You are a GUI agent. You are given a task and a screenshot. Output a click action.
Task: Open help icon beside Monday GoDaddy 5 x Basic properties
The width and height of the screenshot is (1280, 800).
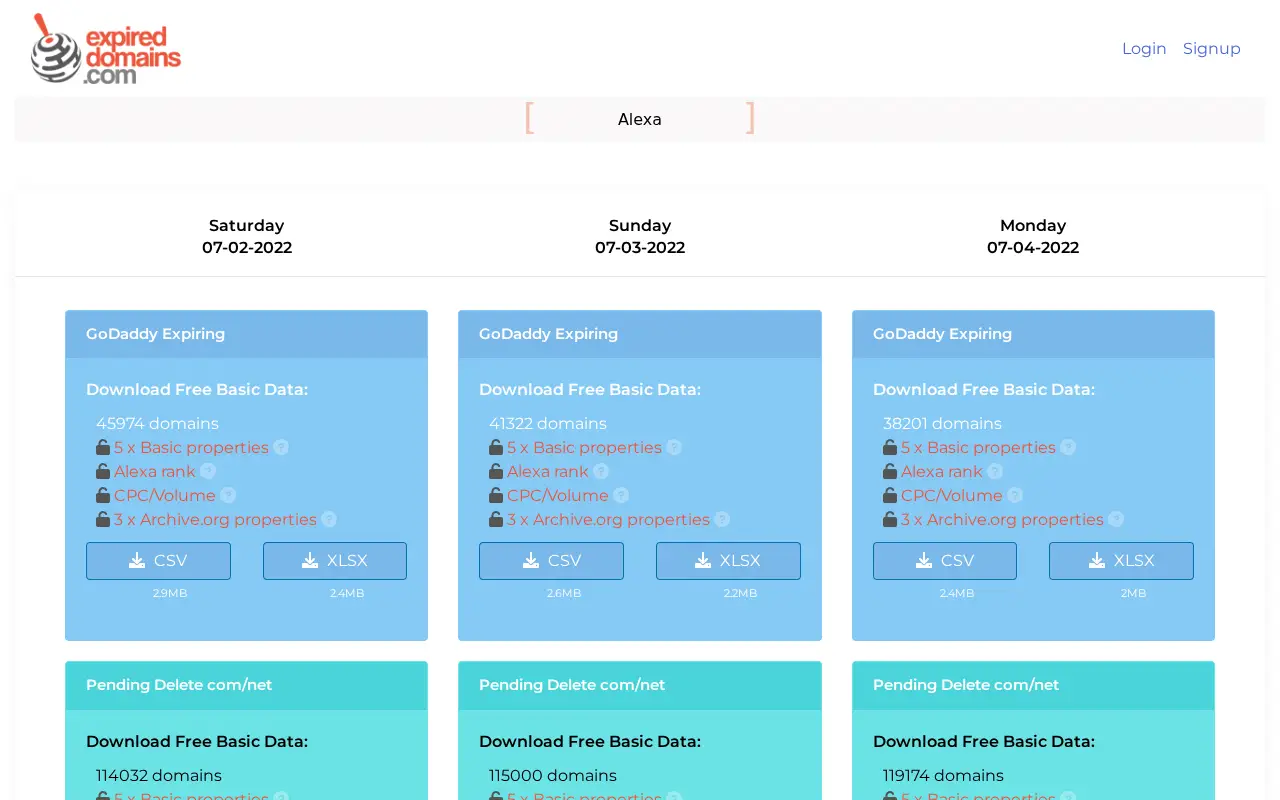[1068, 447]
